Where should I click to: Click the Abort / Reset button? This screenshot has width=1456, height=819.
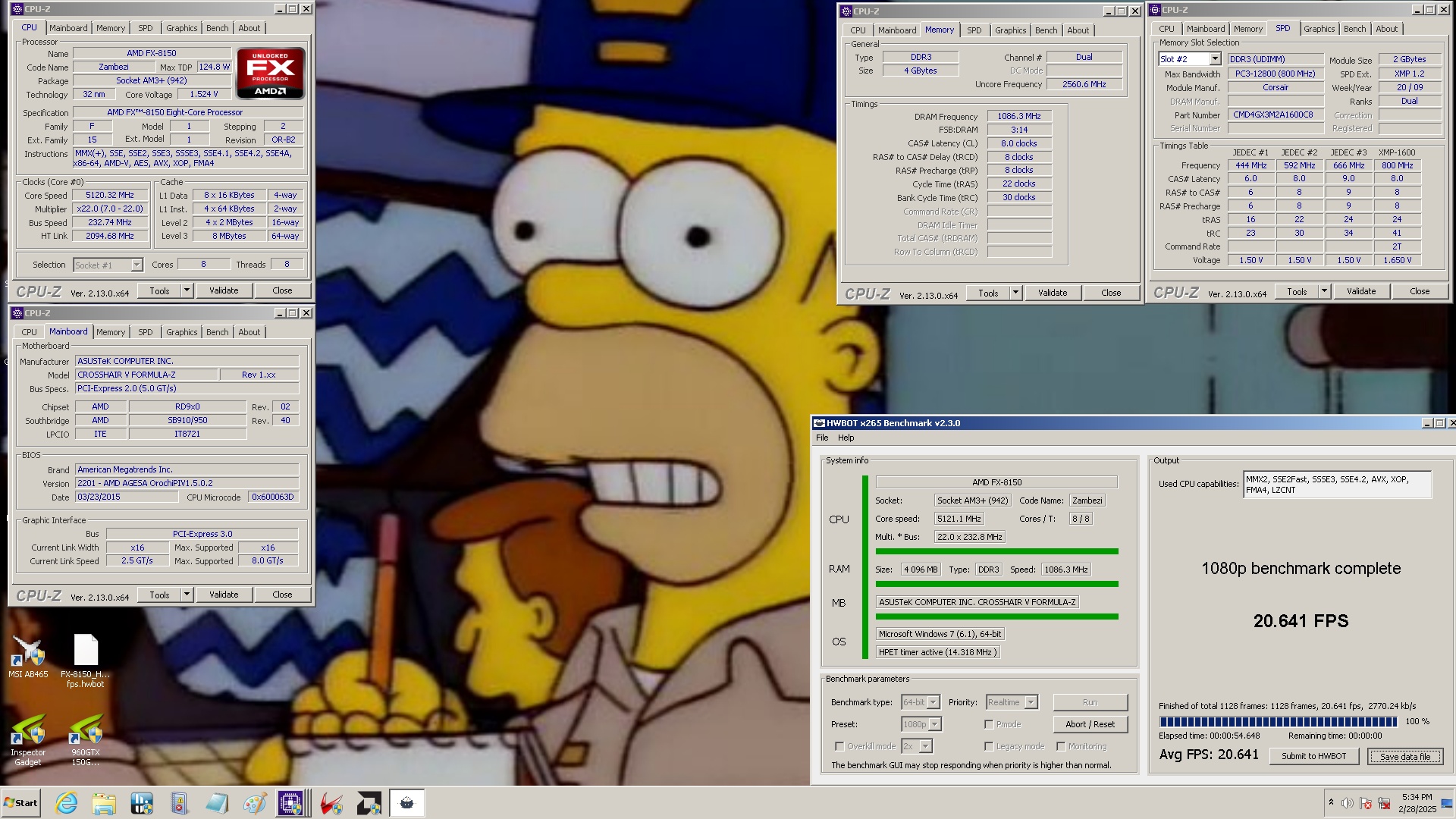1090,724
